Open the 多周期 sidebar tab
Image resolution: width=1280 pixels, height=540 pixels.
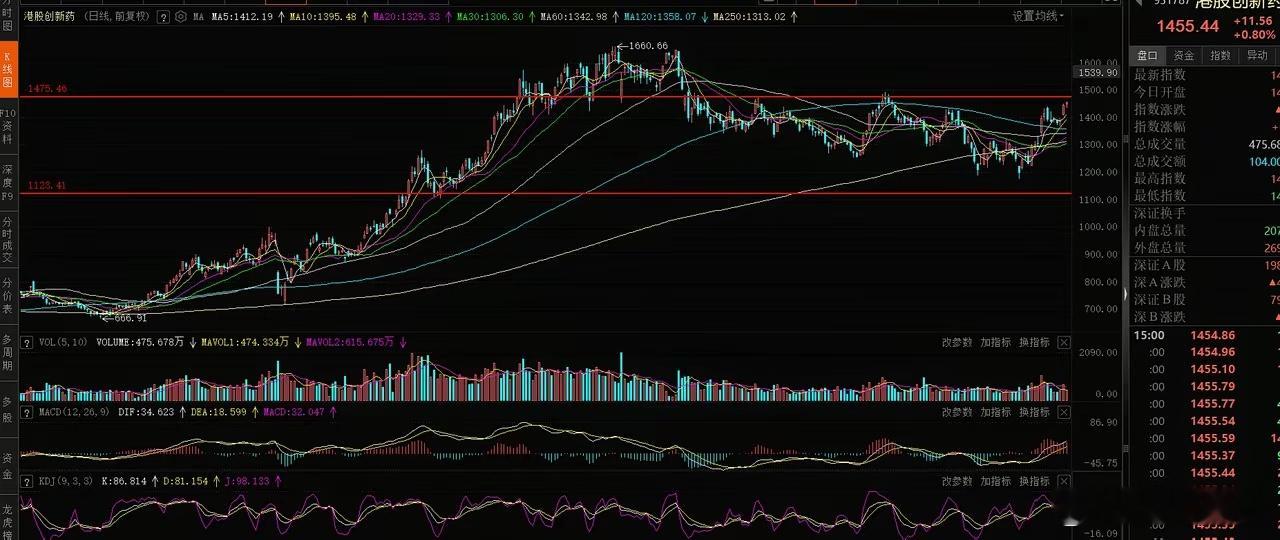coord(9,353)
